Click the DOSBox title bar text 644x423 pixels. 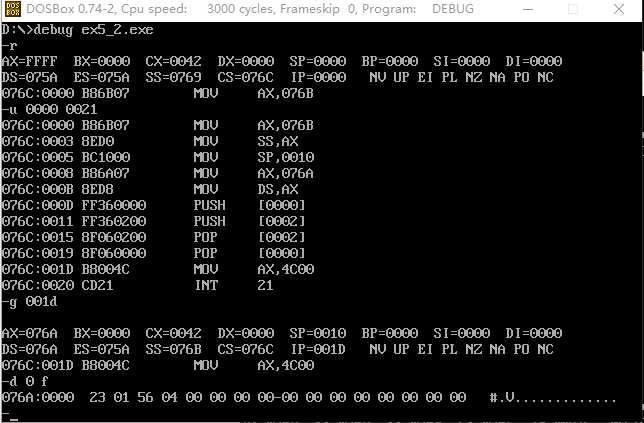pos(250,9)
